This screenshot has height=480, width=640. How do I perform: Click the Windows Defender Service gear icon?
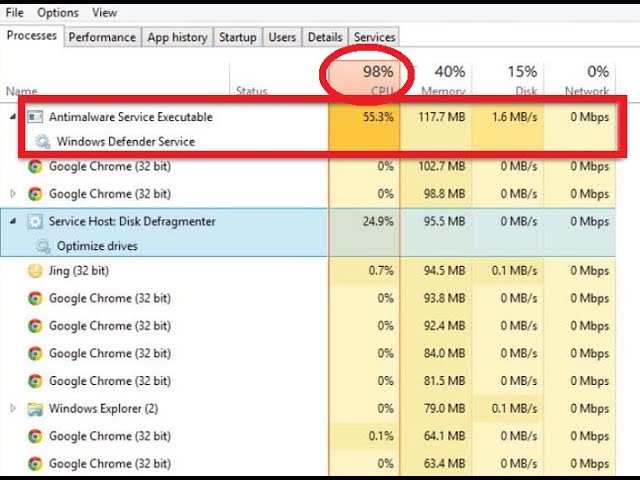click(x=42, y=142)
